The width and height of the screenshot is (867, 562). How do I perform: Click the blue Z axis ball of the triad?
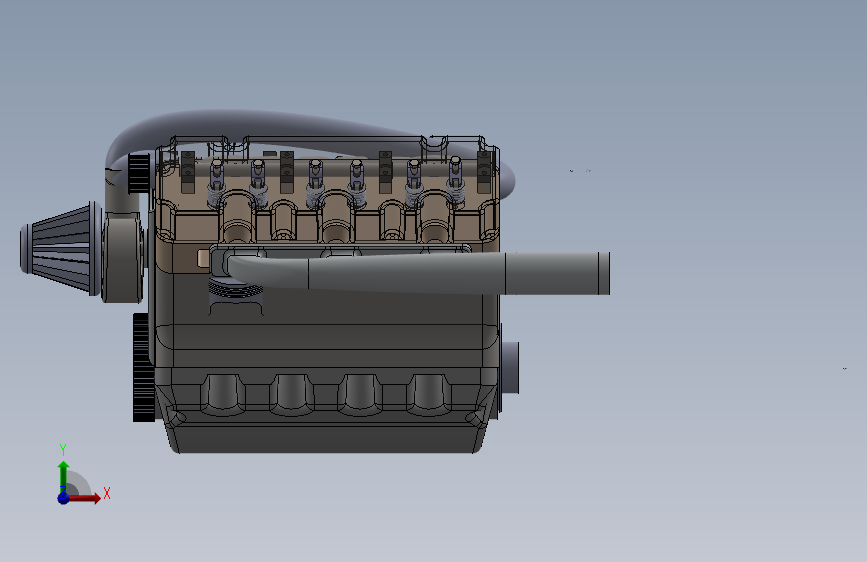63,498
